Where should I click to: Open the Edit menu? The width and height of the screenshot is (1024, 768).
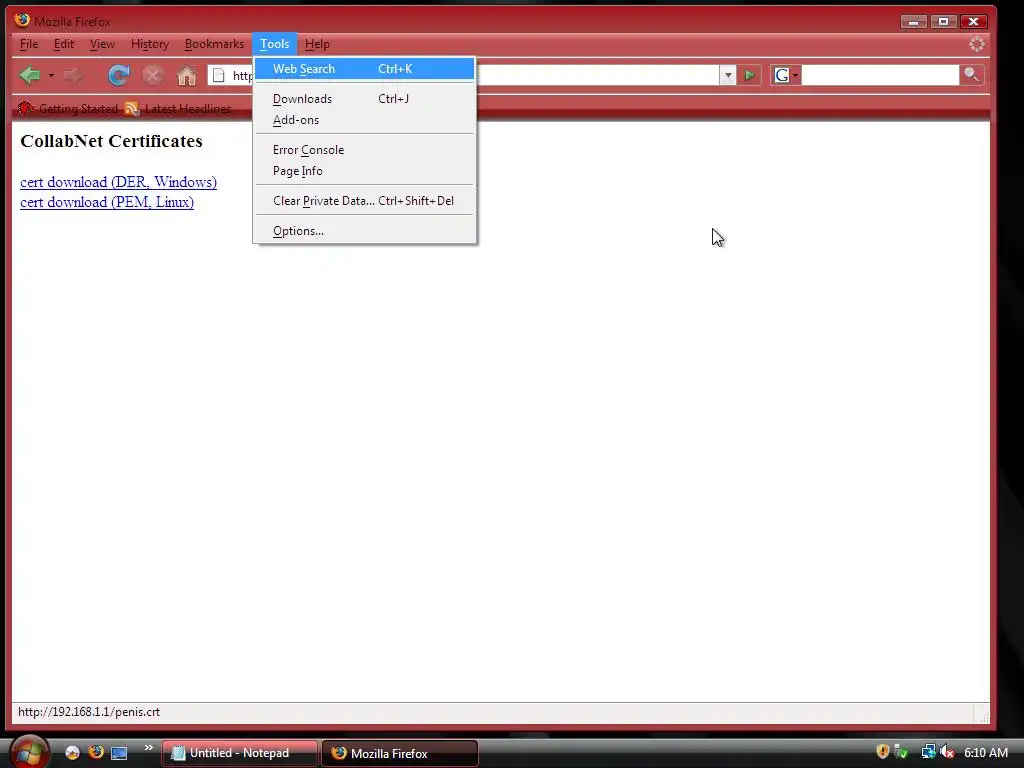coord(63,44)
